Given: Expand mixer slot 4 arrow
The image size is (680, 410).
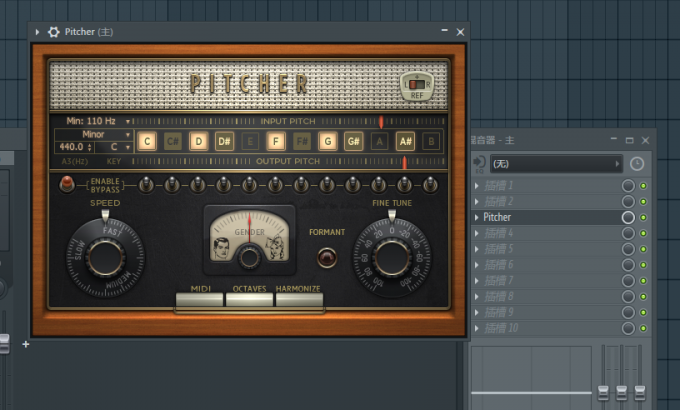Looking at the screenshot, I should [477, 233].
